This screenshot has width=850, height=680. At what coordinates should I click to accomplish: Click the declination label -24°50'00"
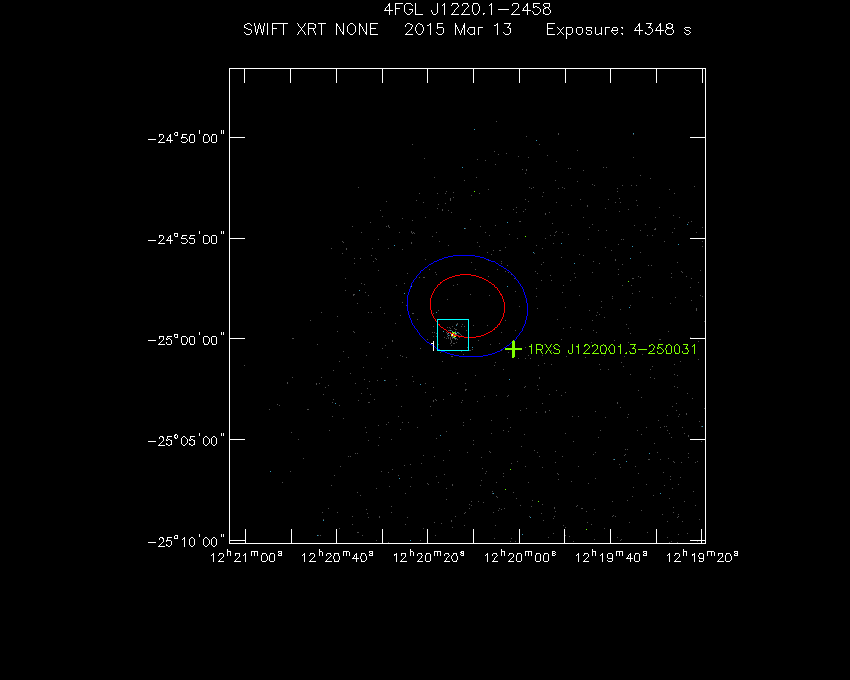point(186,138)
